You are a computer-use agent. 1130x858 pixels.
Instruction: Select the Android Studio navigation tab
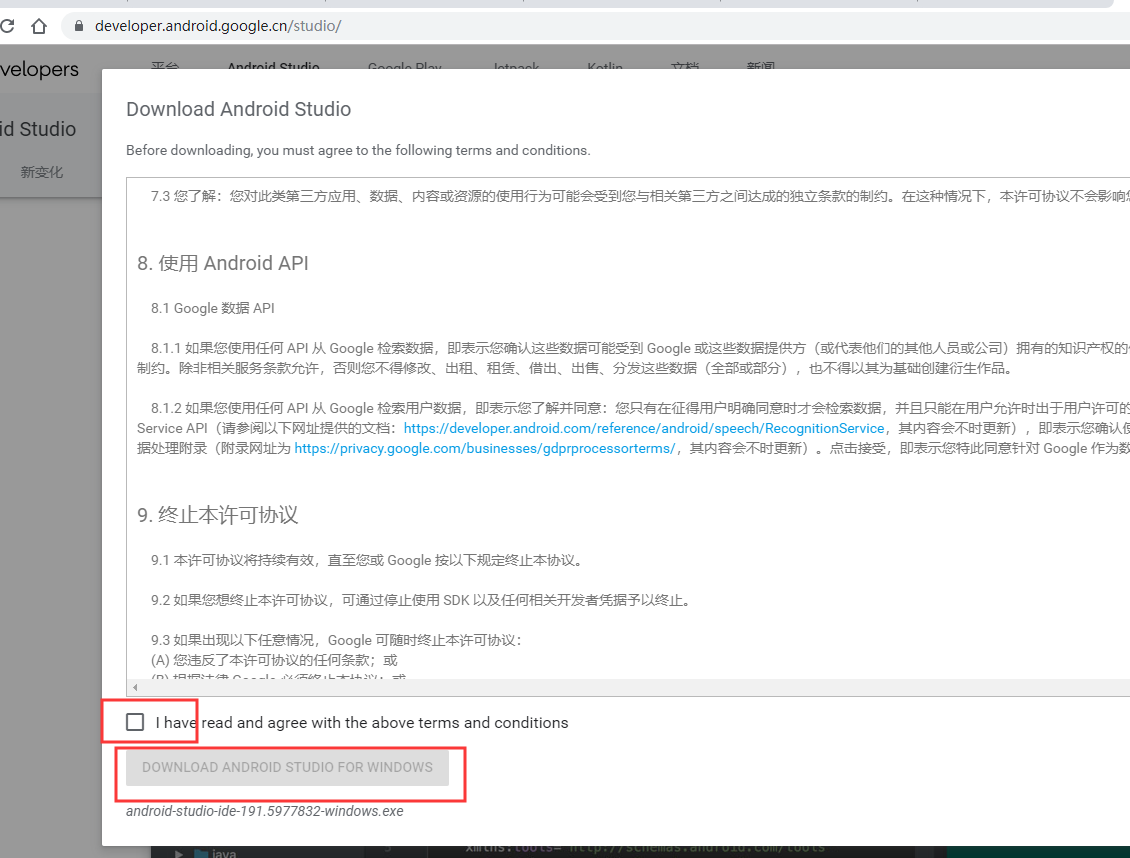[x=273, y=66]
